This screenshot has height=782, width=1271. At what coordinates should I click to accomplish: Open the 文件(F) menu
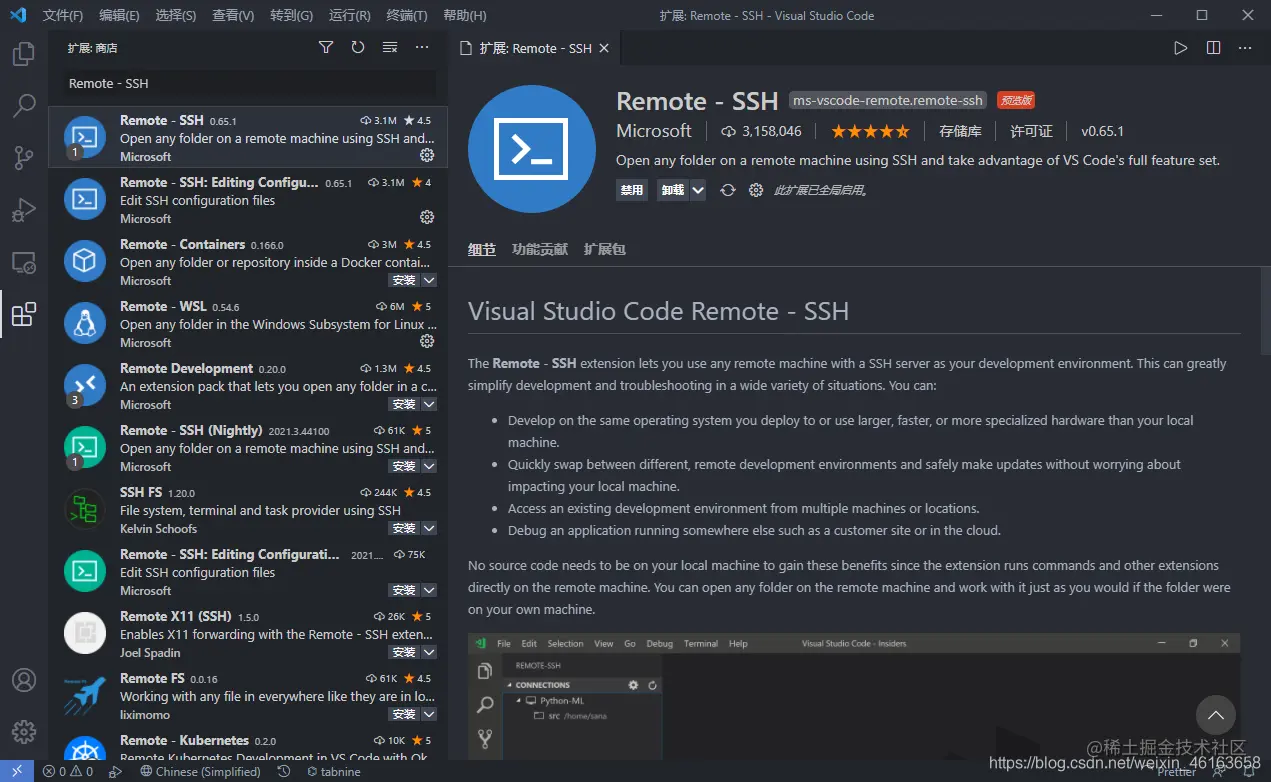click(63, 15)
